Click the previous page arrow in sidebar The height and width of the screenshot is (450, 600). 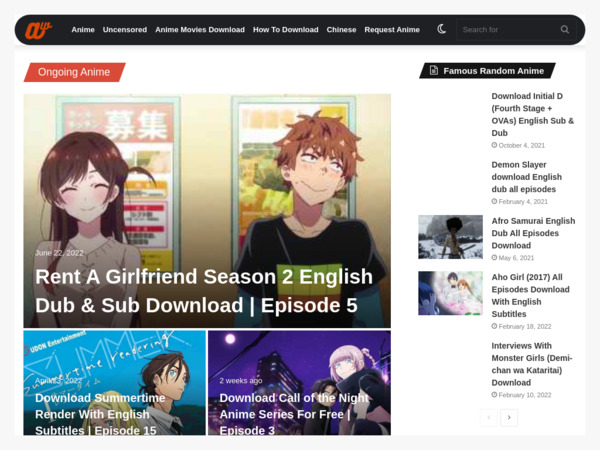489,417
